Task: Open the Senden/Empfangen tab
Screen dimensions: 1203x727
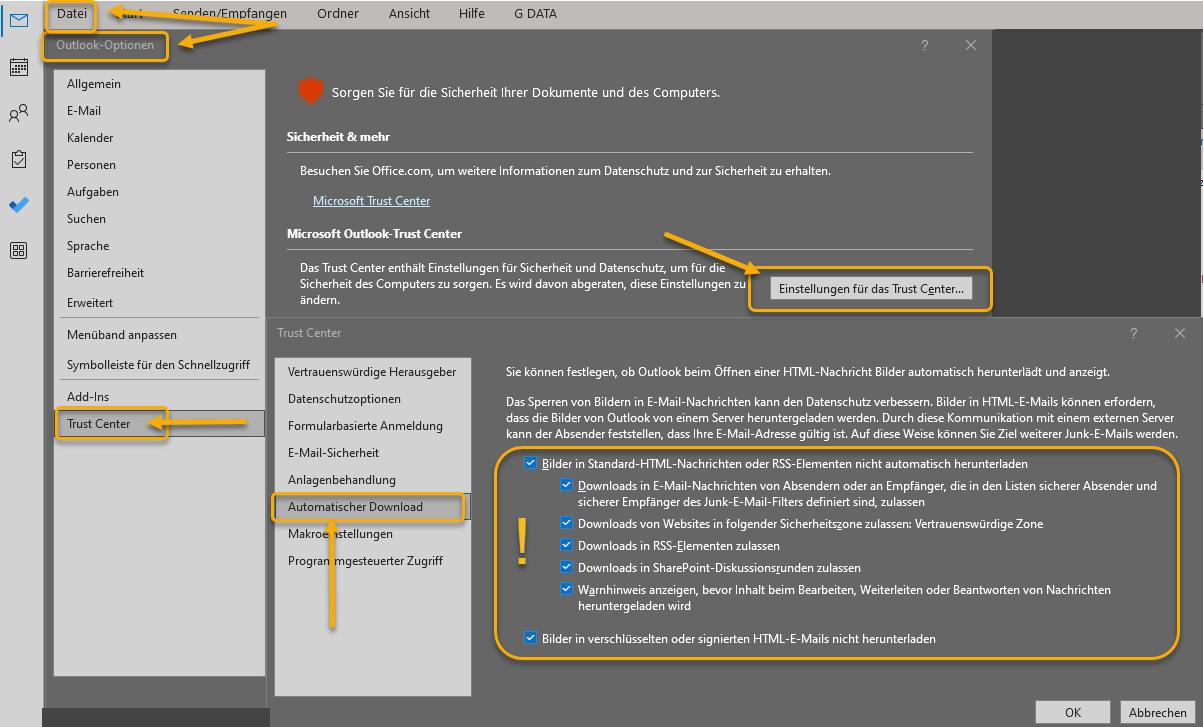Action: click(229, 14)
